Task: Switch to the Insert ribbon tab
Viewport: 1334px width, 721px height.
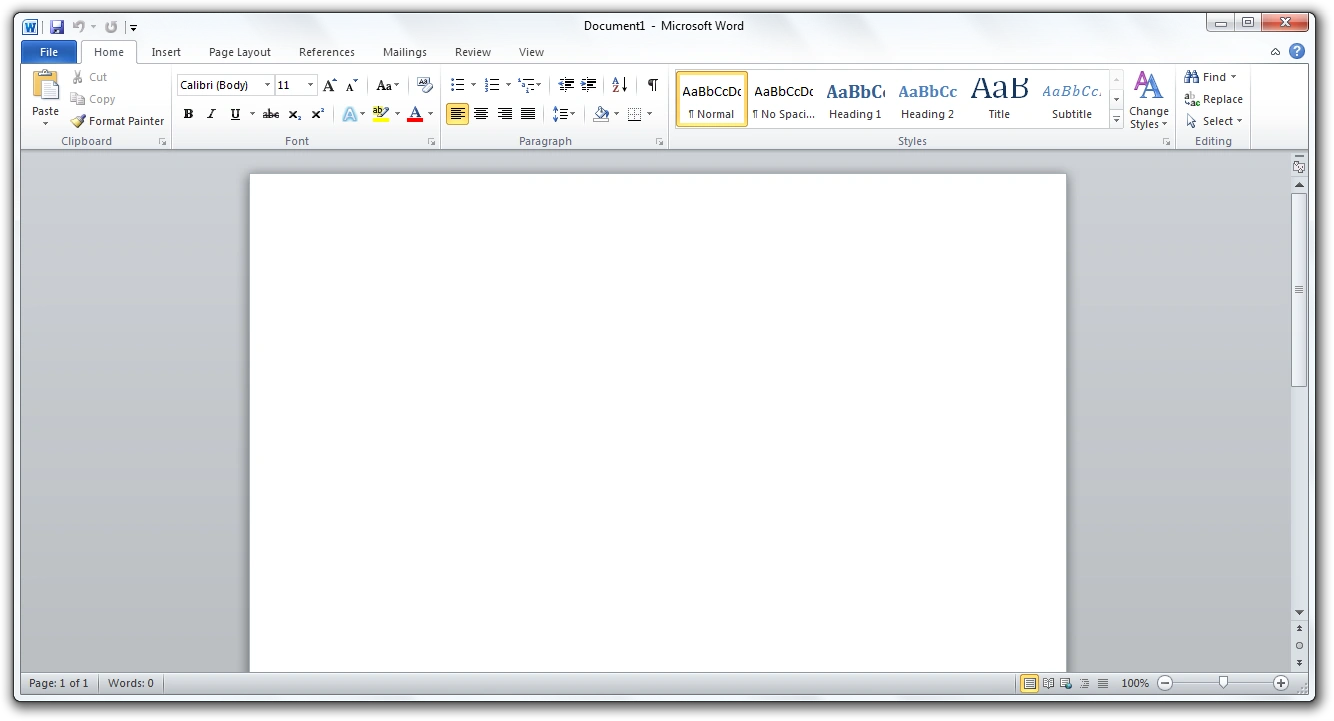Action: click(166, 52)
